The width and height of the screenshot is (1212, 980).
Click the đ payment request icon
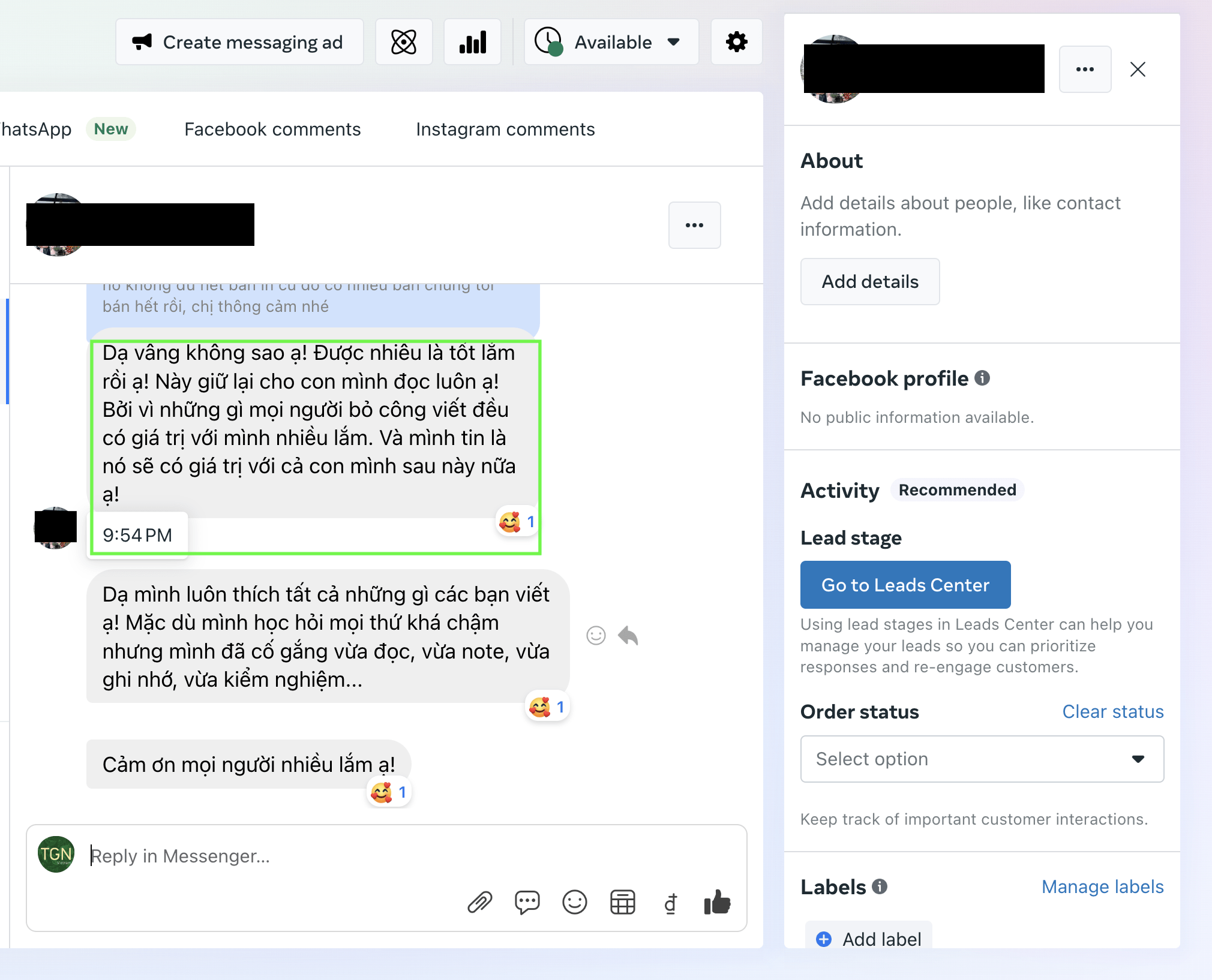(x=671, y=903)
